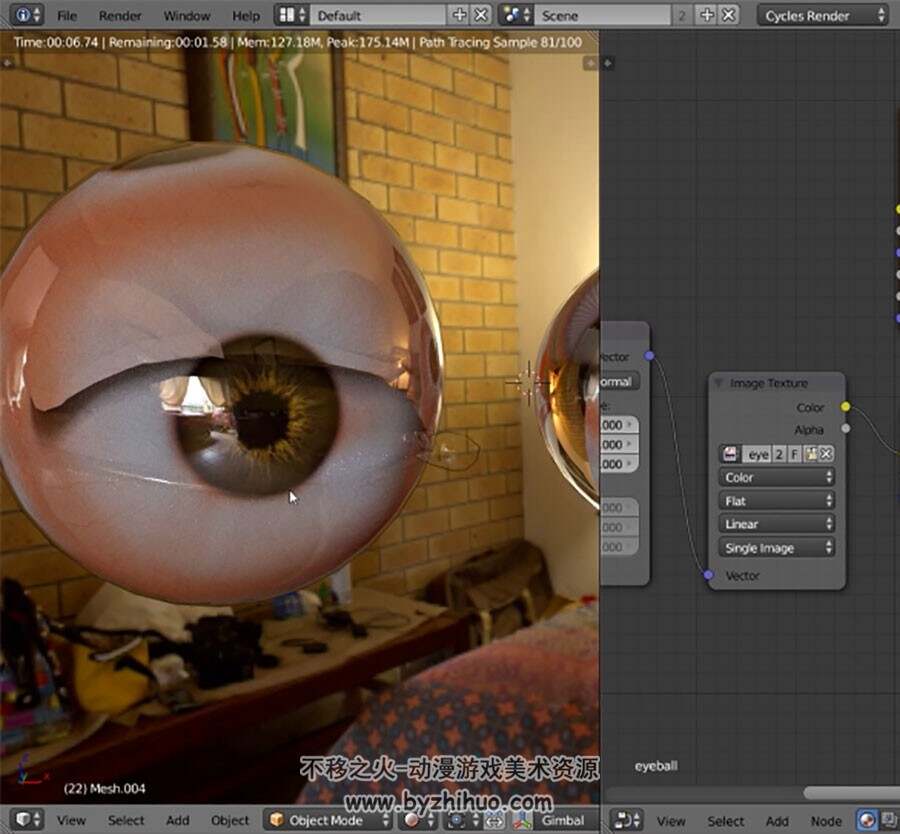This screenshot has width=900, height=834.
Task: Open the 3D viewport Object menu
Action: pyautogui.click(x=230, y=820)
